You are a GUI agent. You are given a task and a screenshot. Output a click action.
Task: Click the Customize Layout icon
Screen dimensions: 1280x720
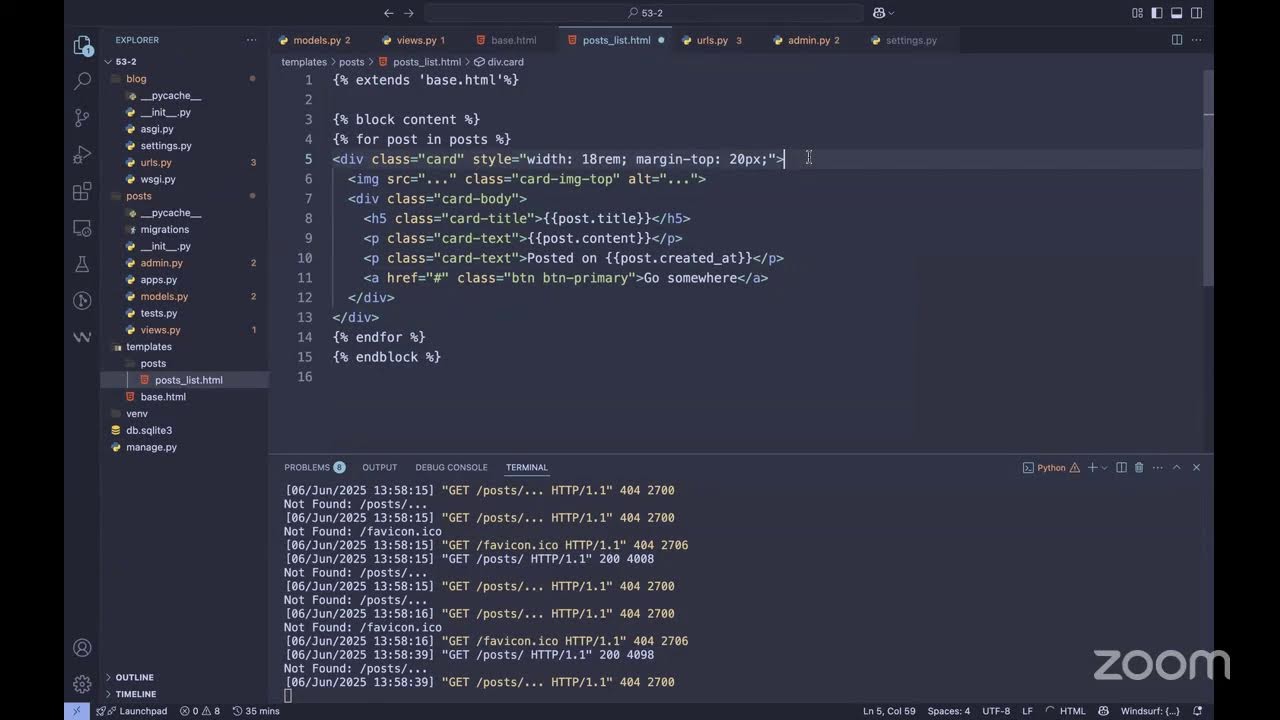[1137, 13]
